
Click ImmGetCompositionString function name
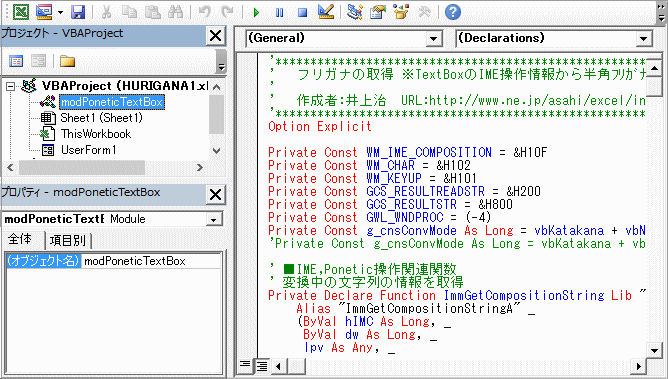(524, 295)
